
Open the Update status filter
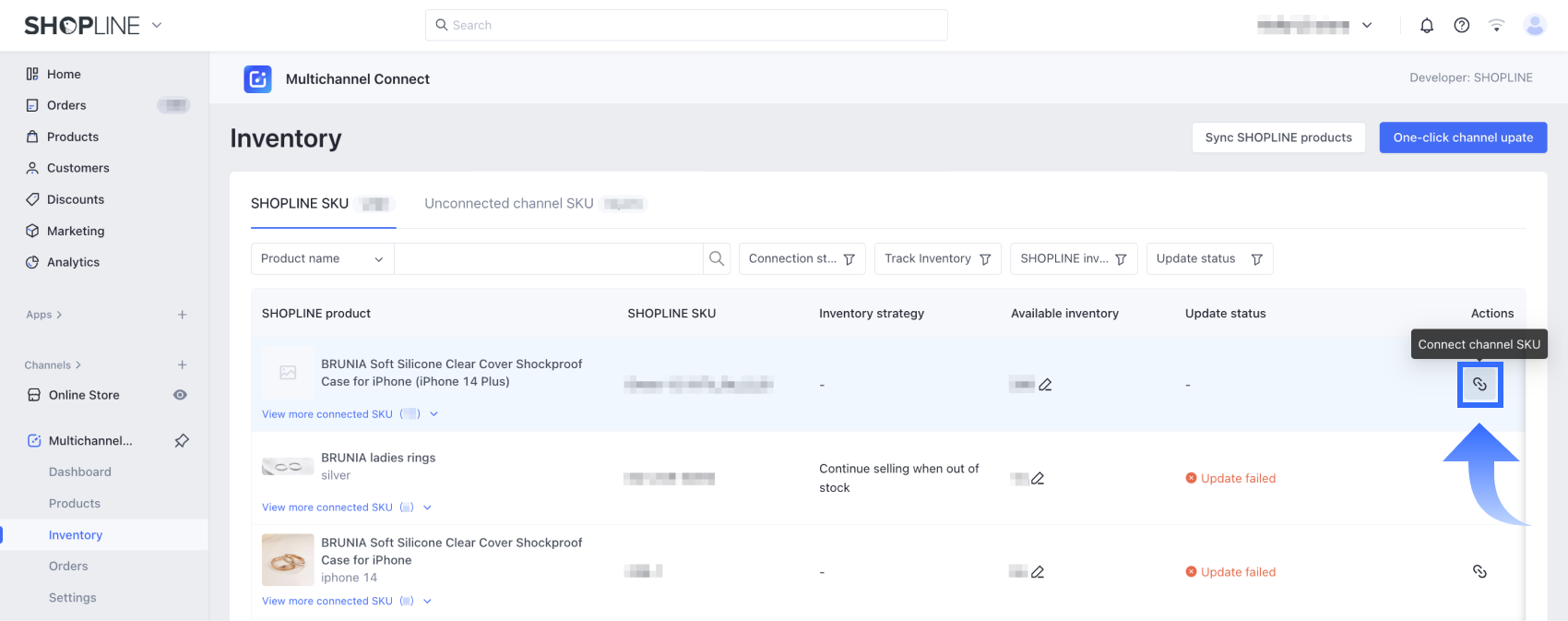[1208, 258]
